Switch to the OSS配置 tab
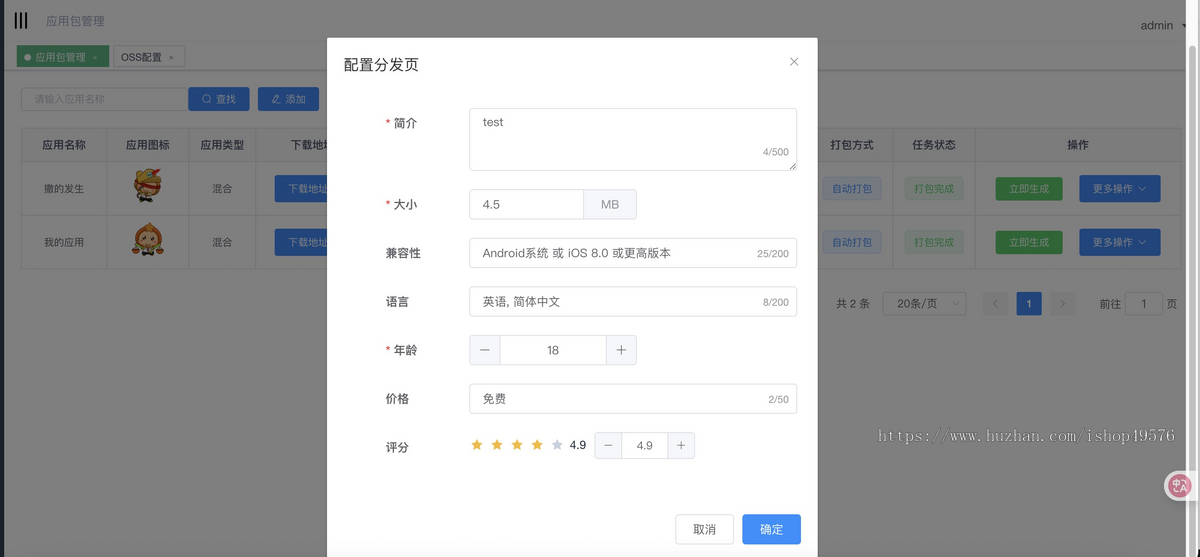This screenshot has width=1200, height=557. (141, 57)
